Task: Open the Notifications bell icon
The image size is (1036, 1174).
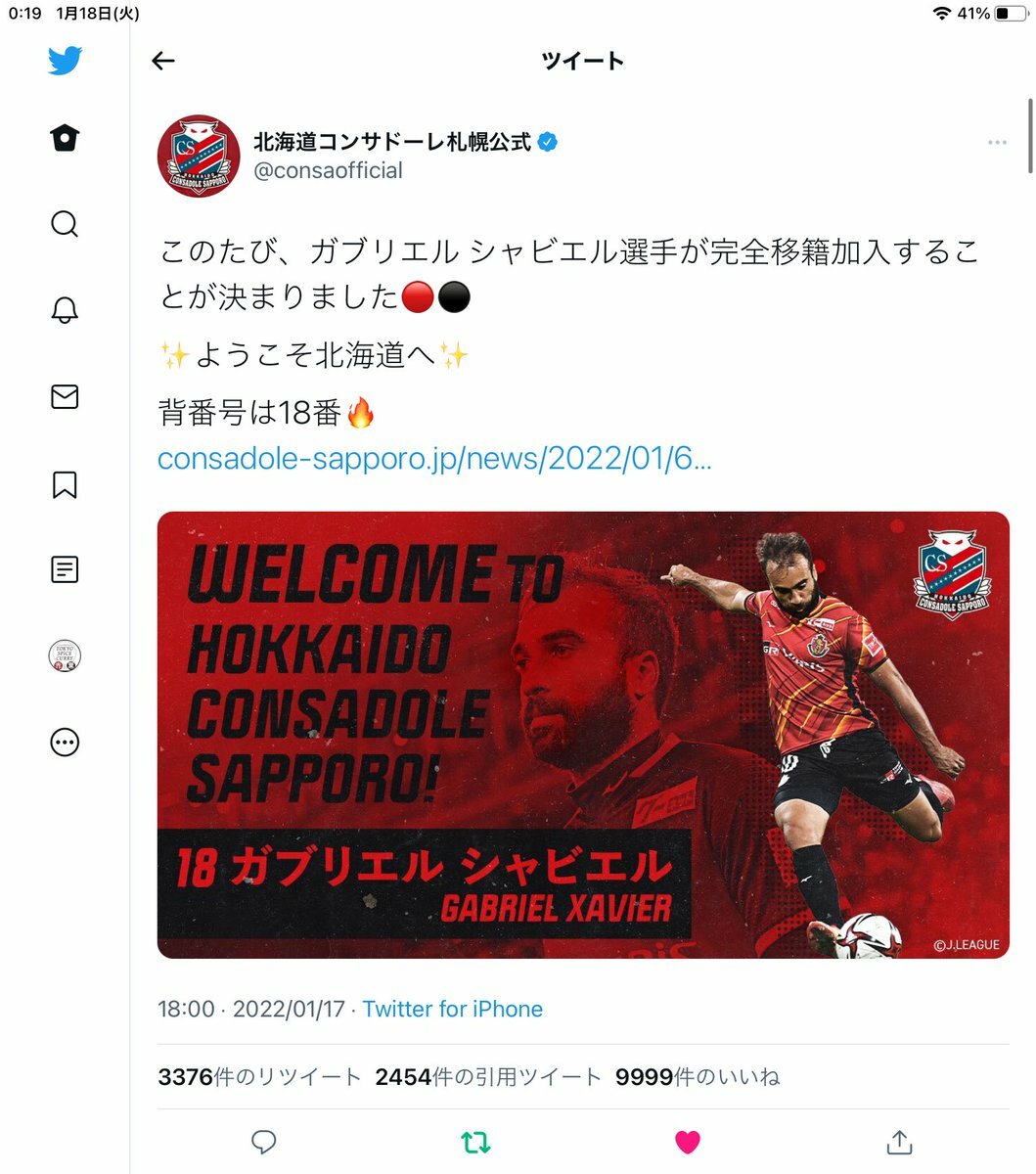Action: click(65, 310)
